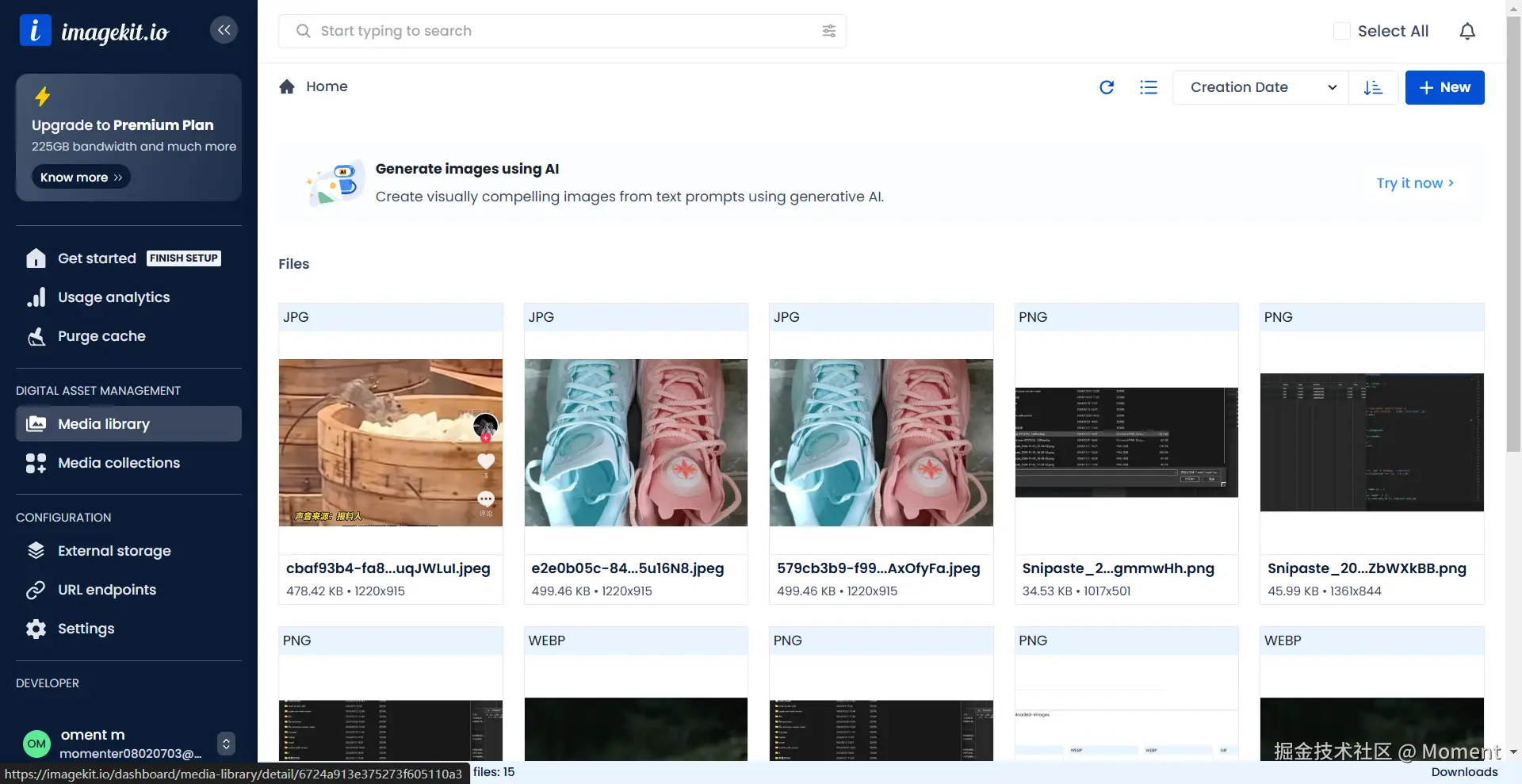Viewport: 1522px width, 784px height.
Task: Open notifications bell
Action: point(1467,31)
